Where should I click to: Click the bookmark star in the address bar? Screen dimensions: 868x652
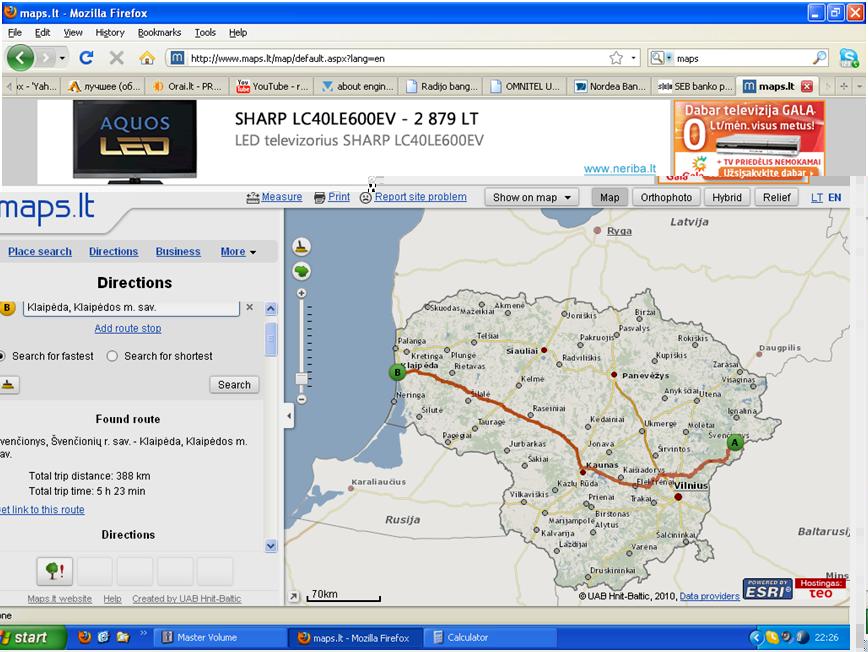click(x=616, y=58)
